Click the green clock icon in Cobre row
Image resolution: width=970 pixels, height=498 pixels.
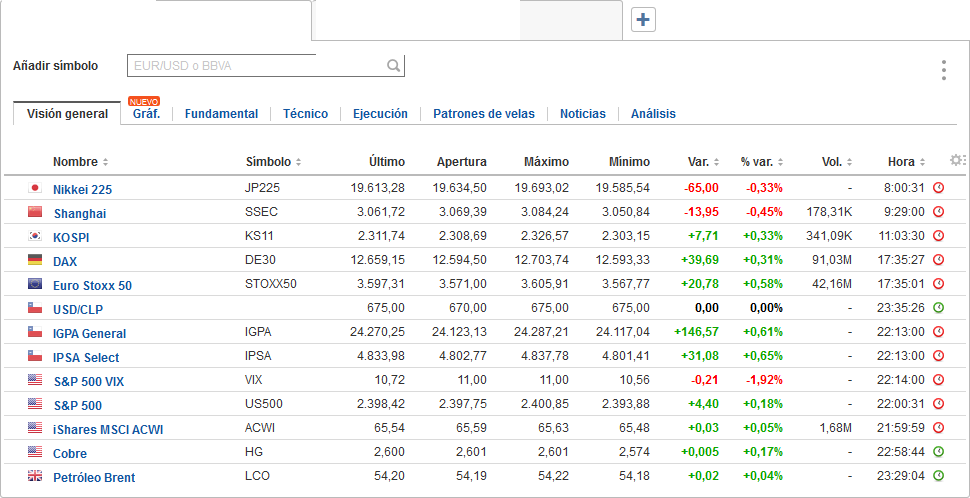tap(938, 452)
